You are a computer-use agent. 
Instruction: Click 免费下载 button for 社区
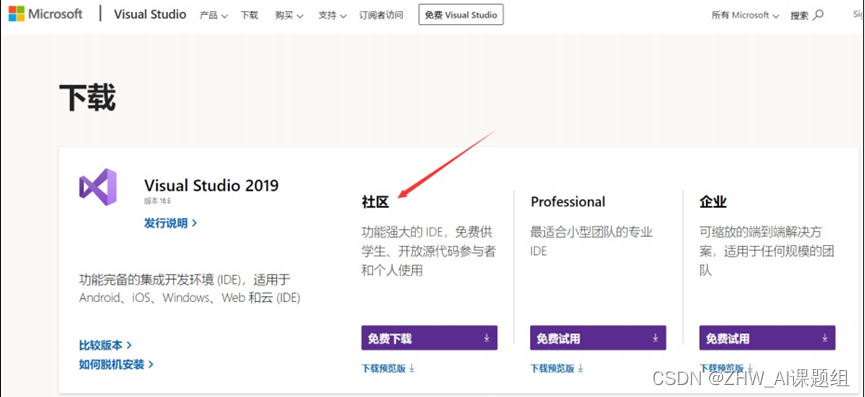click(429, 338)
